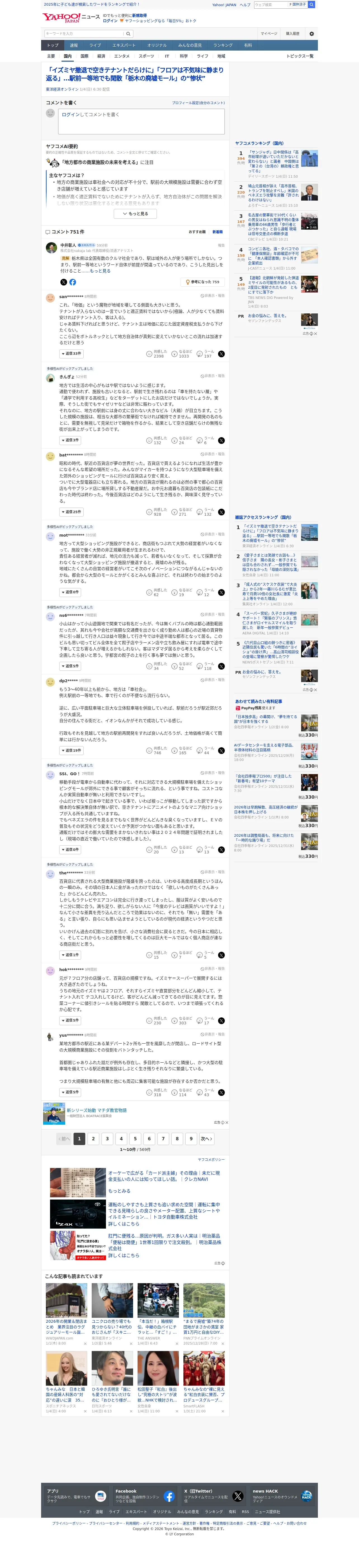Open マイページ link
The image size is (359, 1568).
coord(269,34)
